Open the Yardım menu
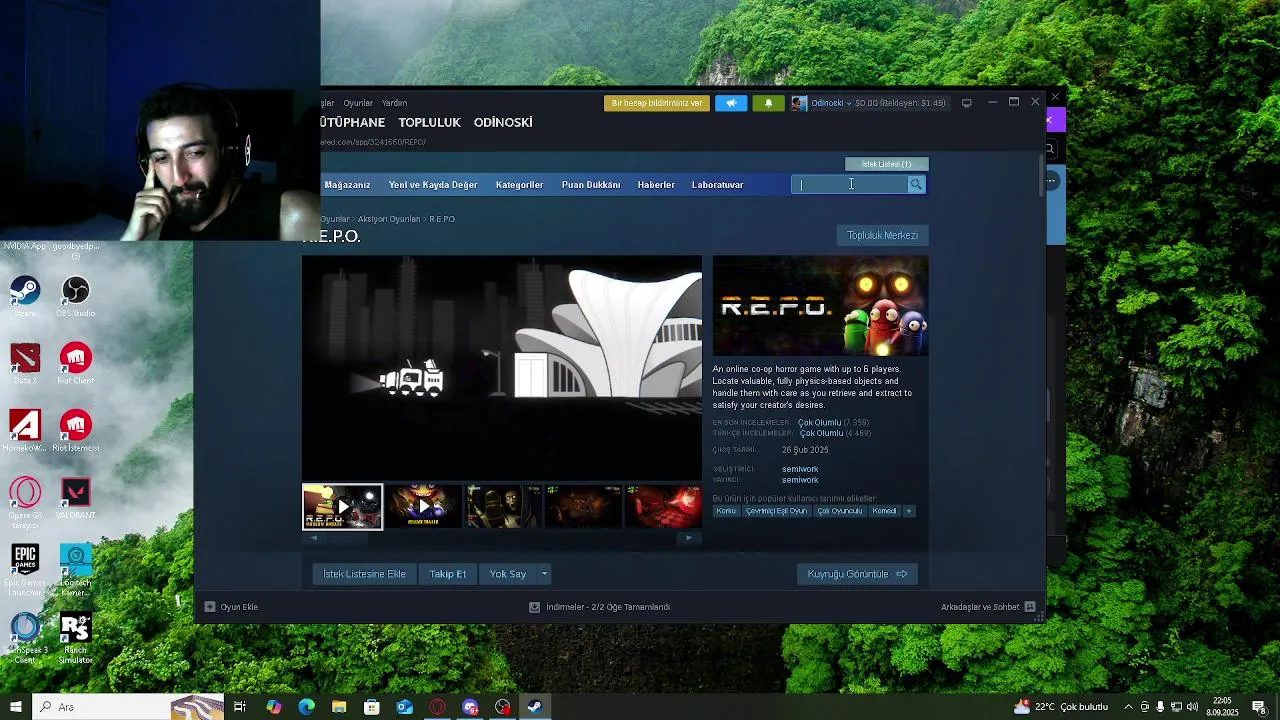 394,103
